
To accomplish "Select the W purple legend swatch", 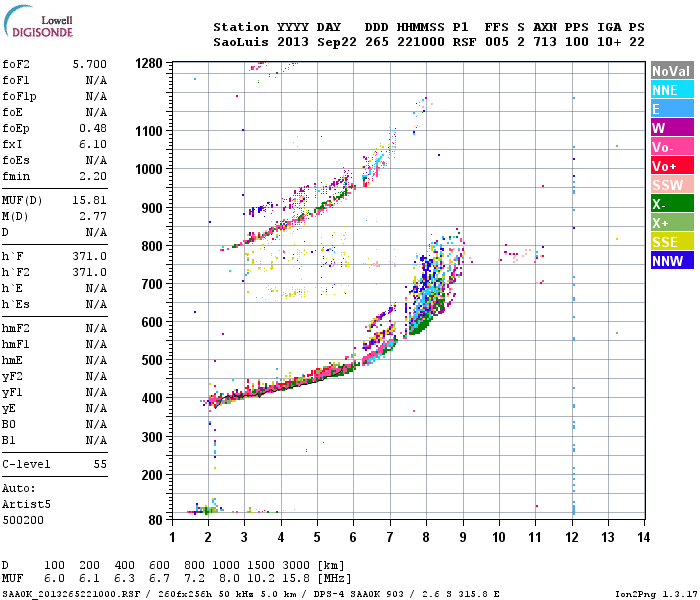I will [x=672, y=128].
